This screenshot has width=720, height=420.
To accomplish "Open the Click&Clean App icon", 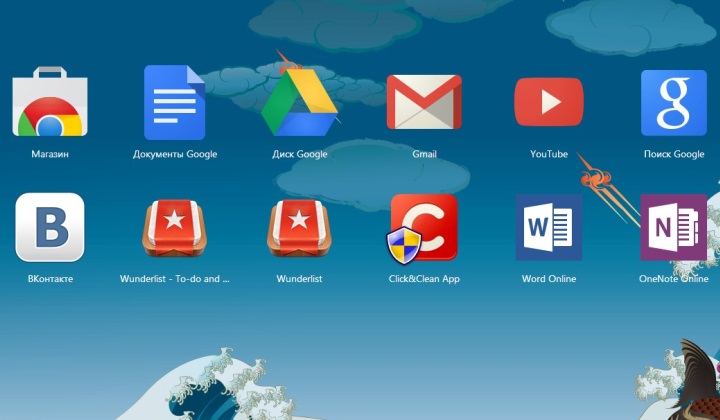I will (423, 229).
